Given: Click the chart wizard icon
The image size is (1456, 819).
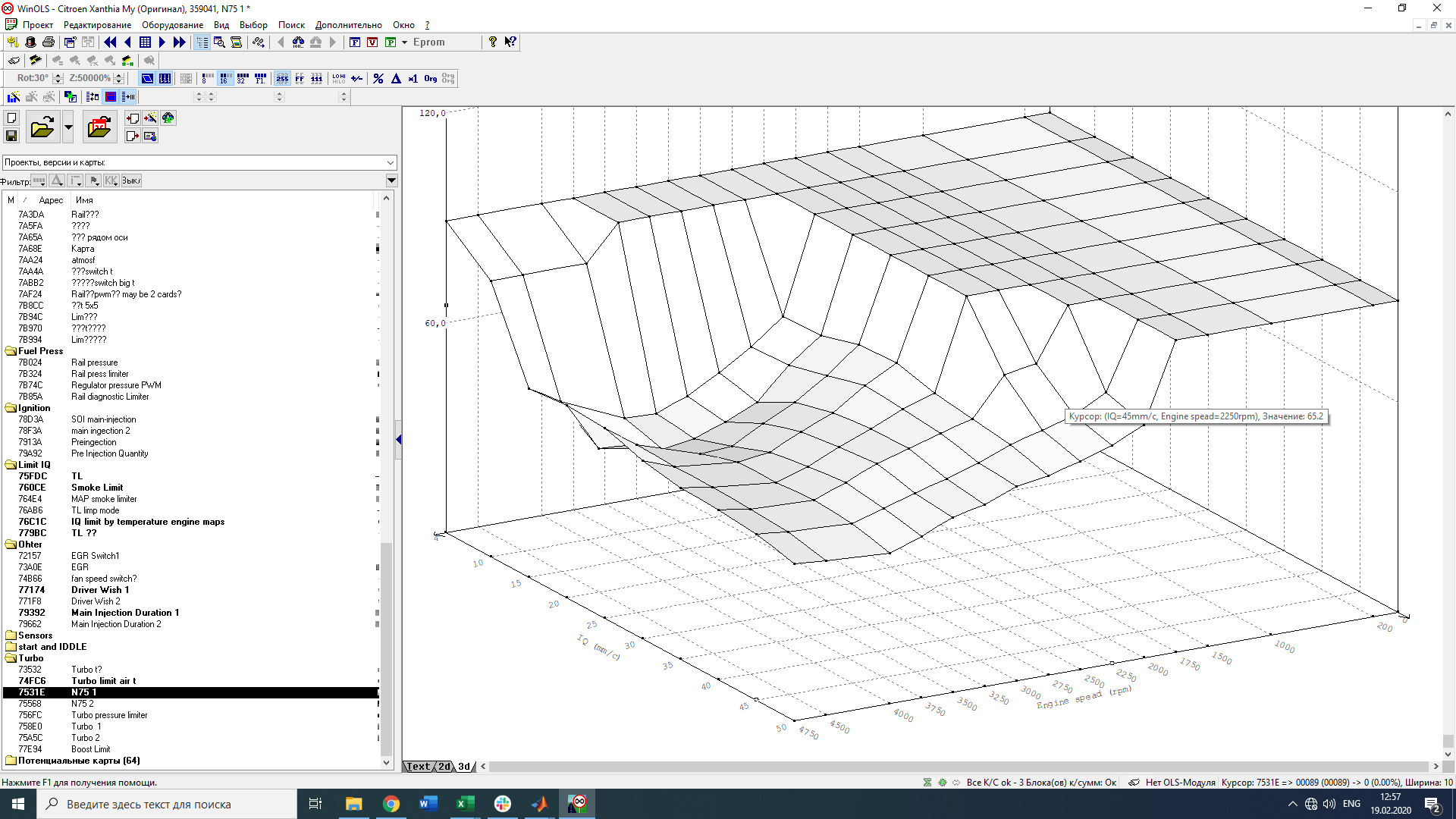Looking at the screenshot, I should point(14,96).
